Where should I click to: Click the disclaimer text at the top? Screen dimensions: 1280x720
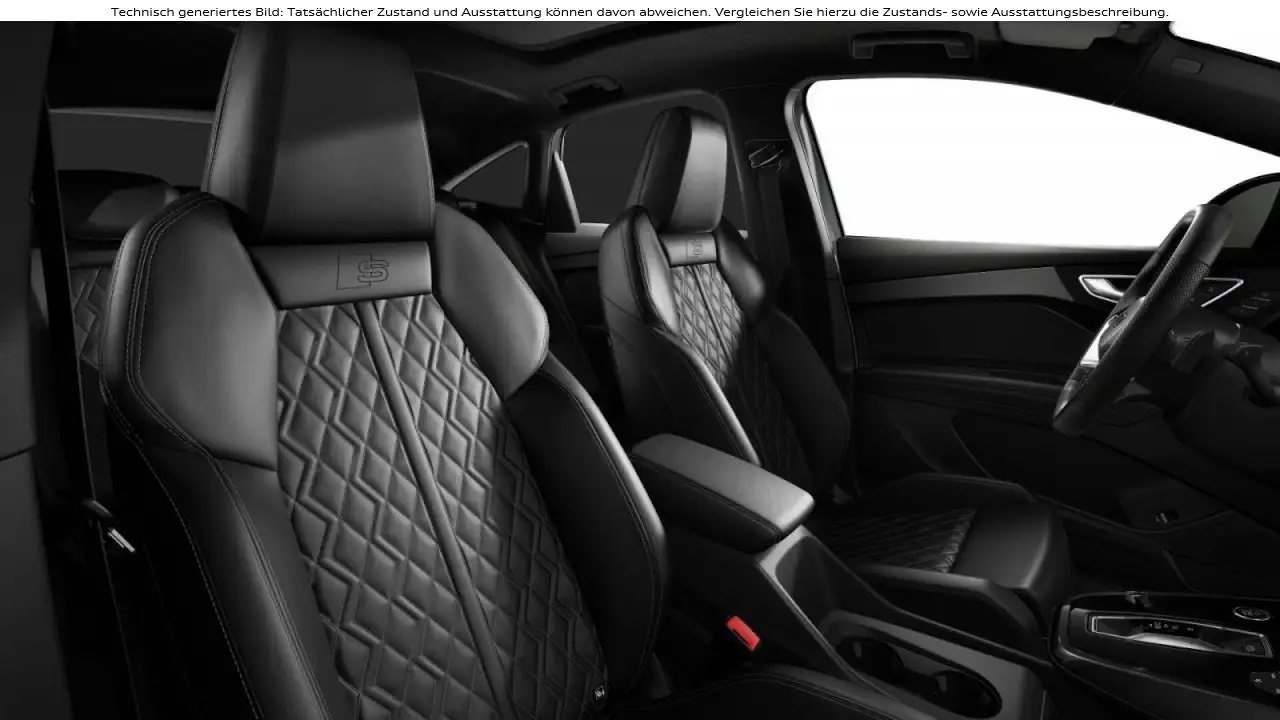click(639, 12)
